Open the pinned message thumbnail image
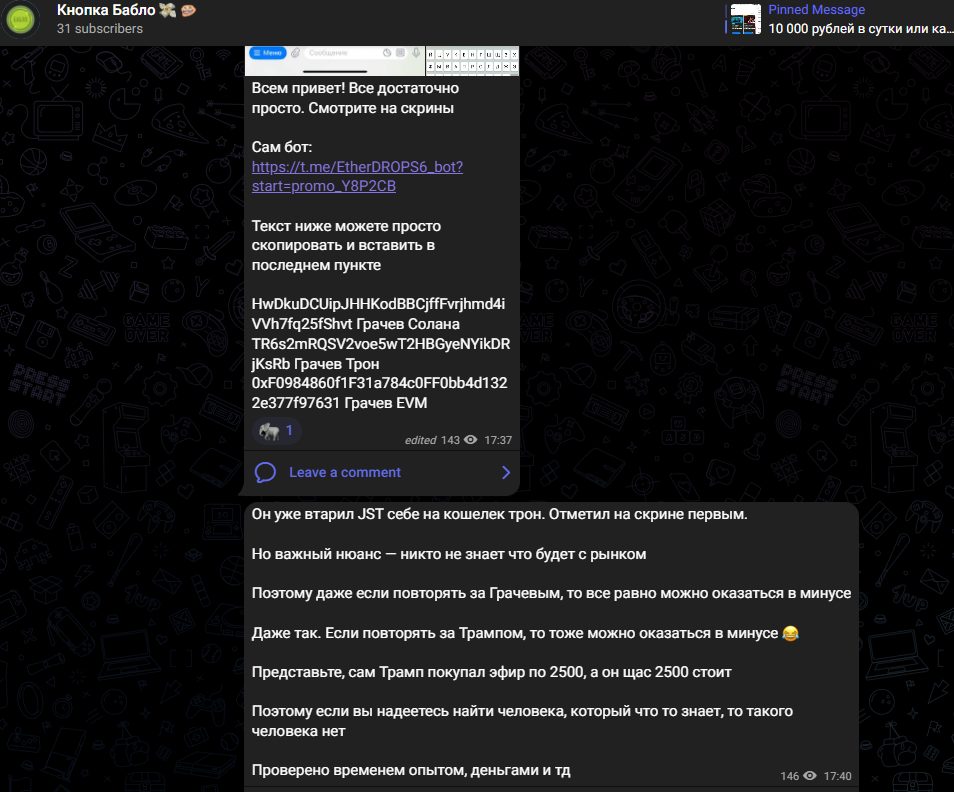Viewport: 954px width, 792px height. point(745,19)
